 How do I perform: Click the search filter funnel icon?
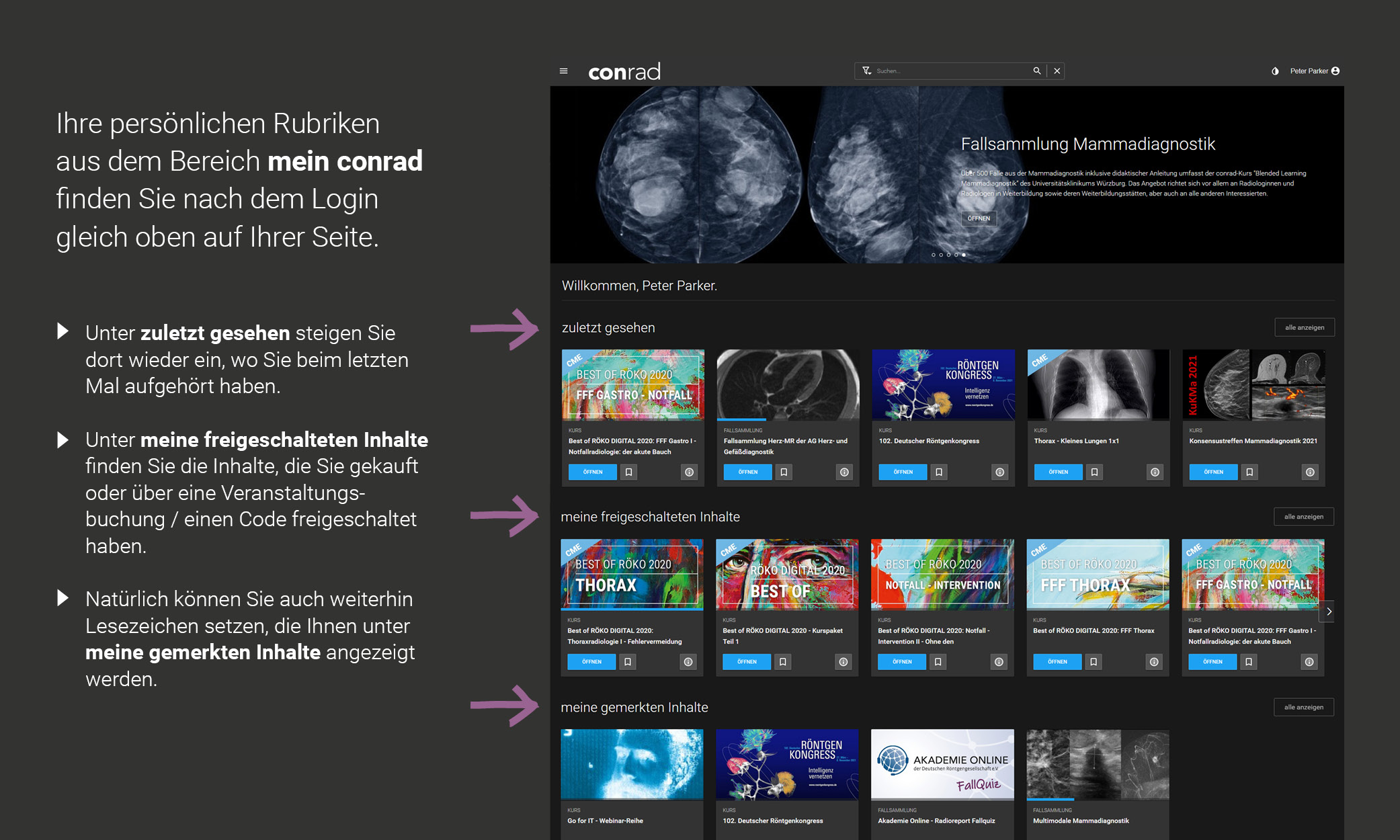point(866,71)
